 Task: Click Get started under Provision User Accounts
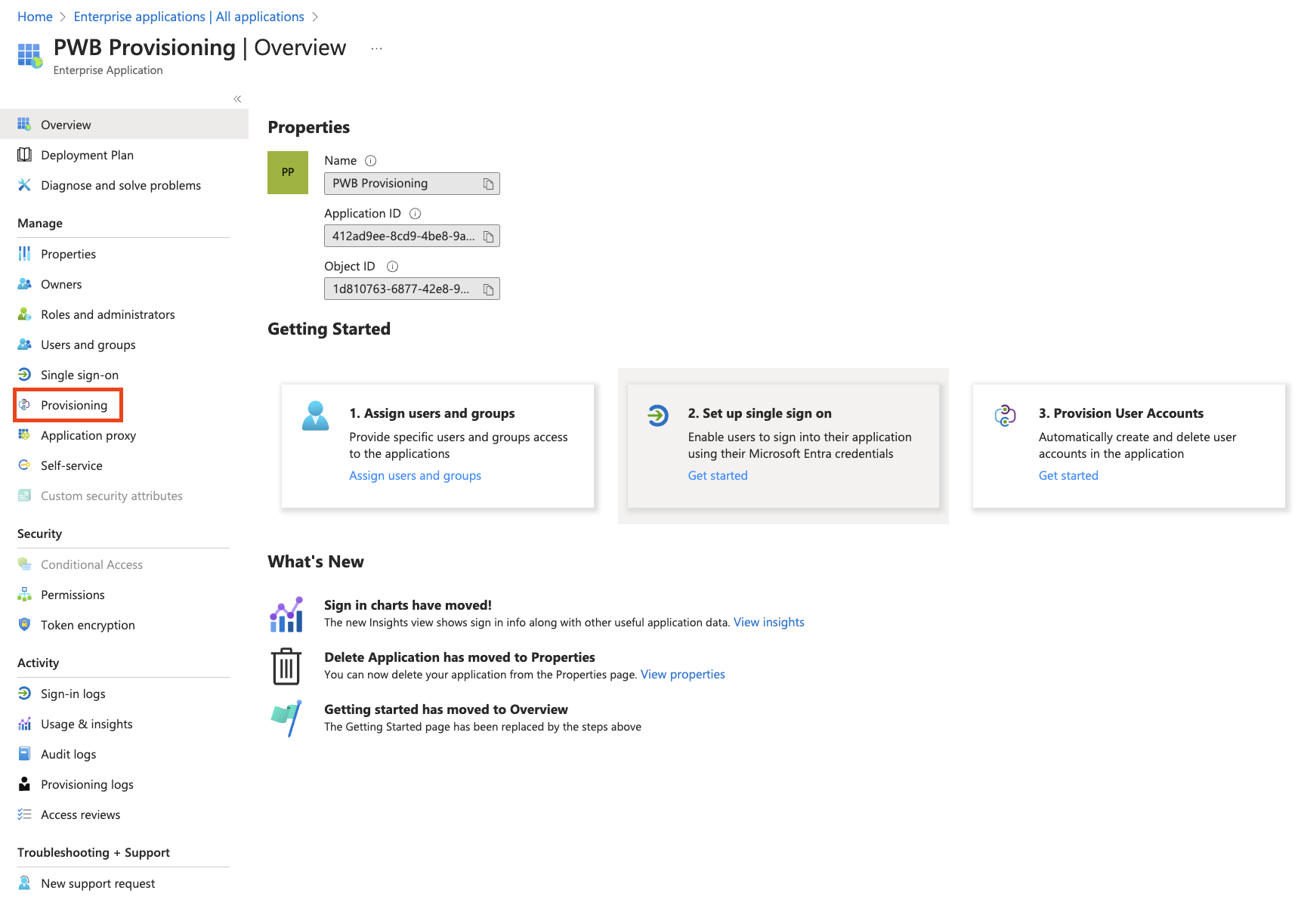coord(1068,476)
